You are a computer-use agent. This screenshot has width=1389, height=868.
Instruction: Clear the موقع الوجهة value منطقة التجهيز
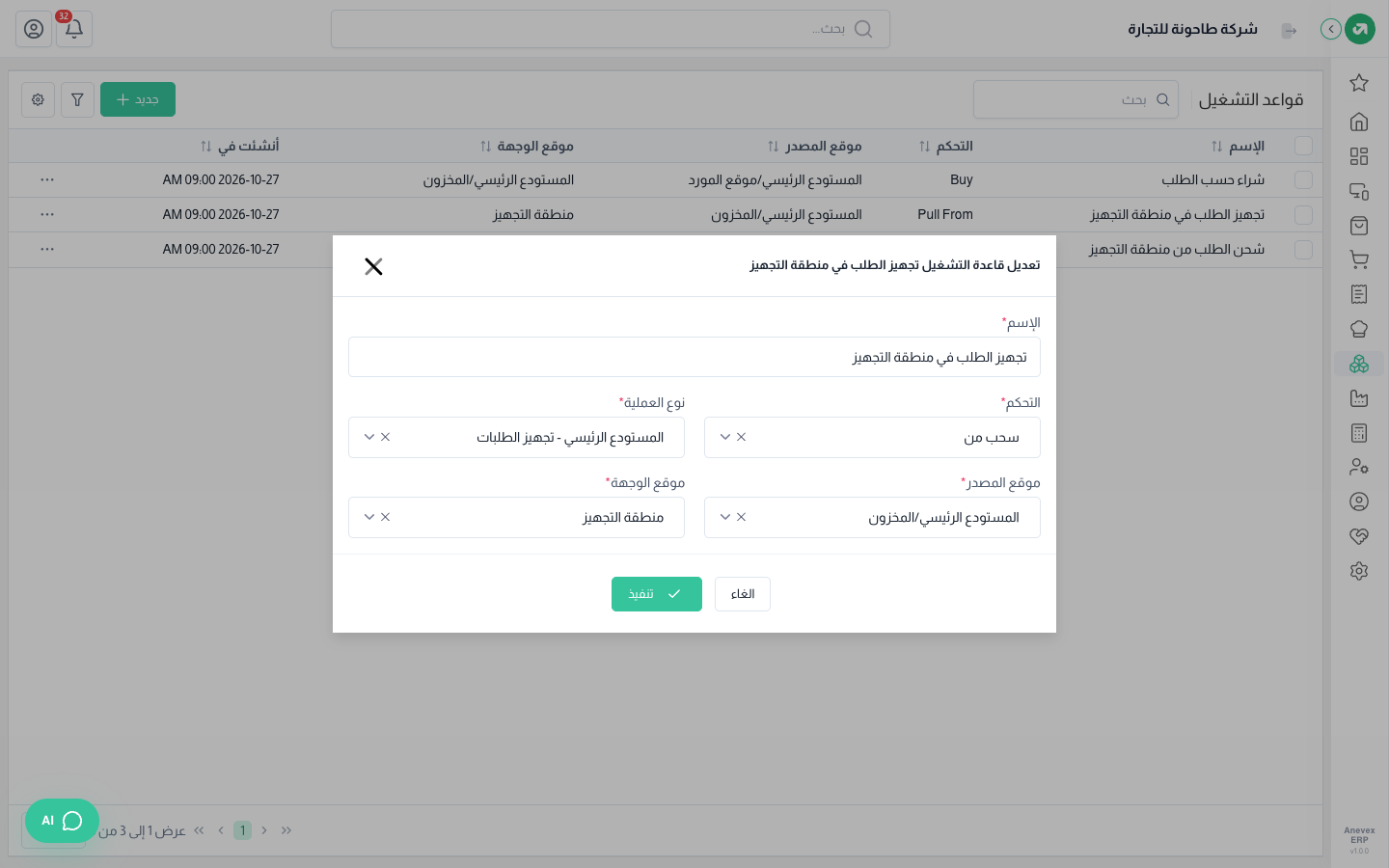click(386, 517)
